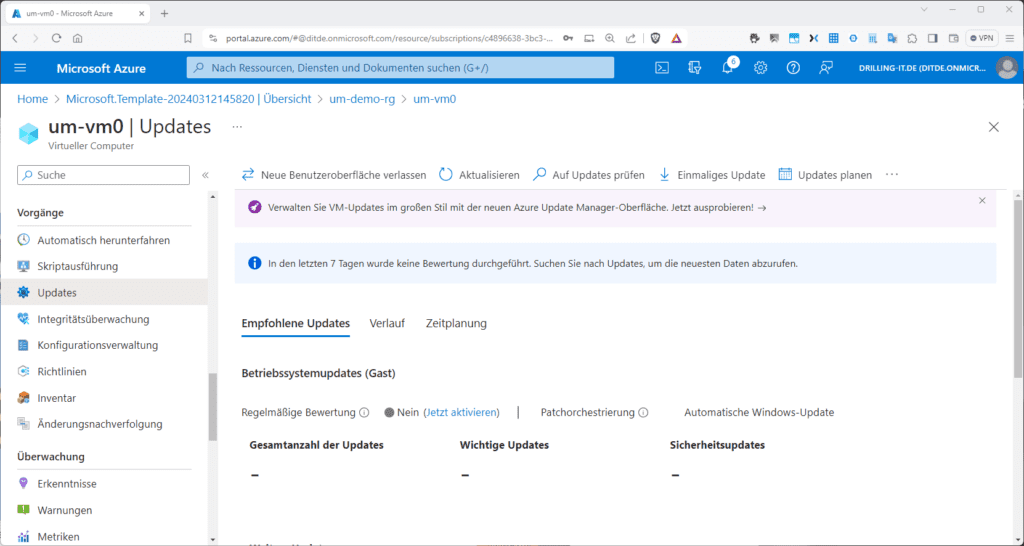Open the directories and subscriptions filter icon
Screen dimensions: 1024x546
coord(695,68)
